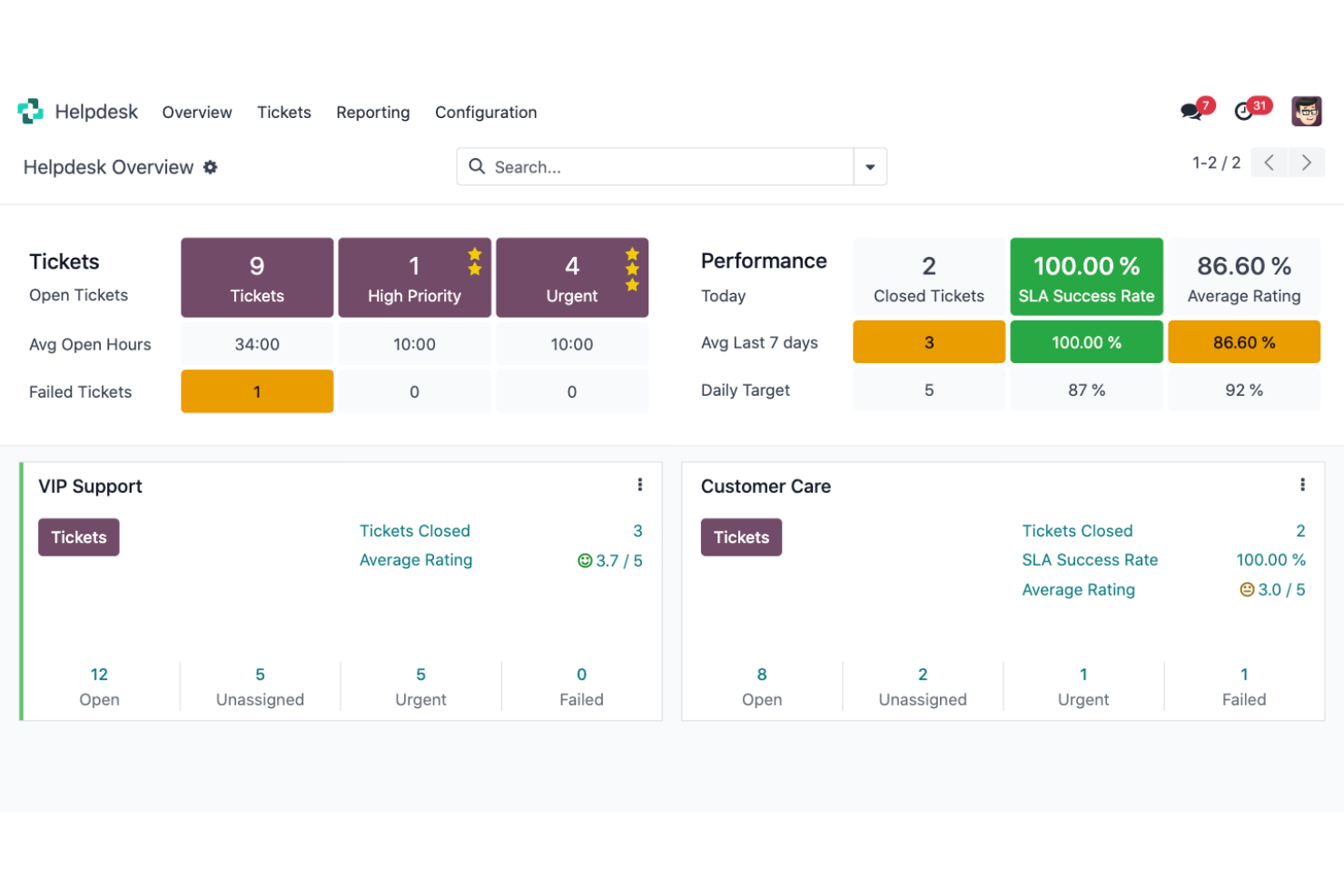
Task: Click the VIP Support Tickets button
Action: [x=79, y=537]
